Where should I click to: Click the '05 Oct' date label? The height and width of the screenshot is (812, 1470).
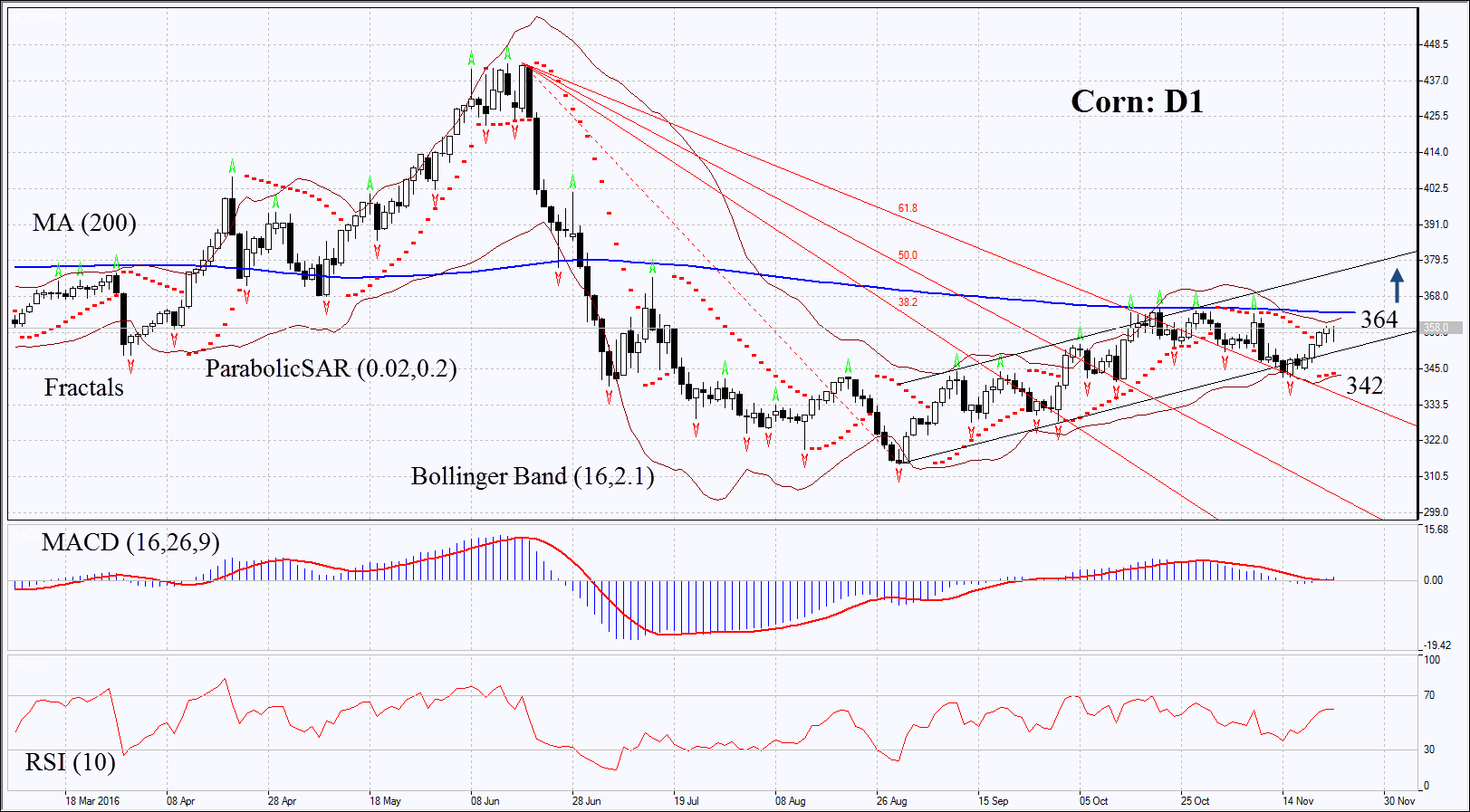point(1093,801)
